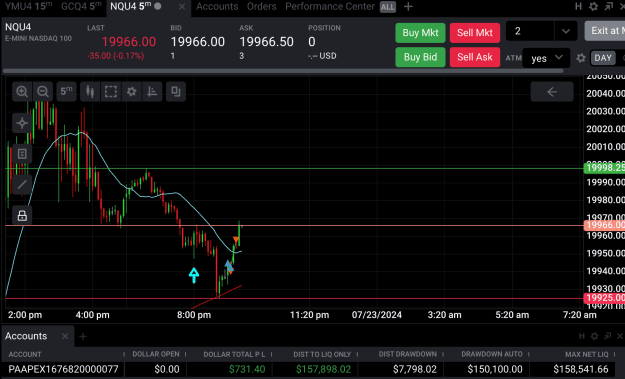
Task: Sort by MAX NET LIQ column header
Action: tap(587, 354)
